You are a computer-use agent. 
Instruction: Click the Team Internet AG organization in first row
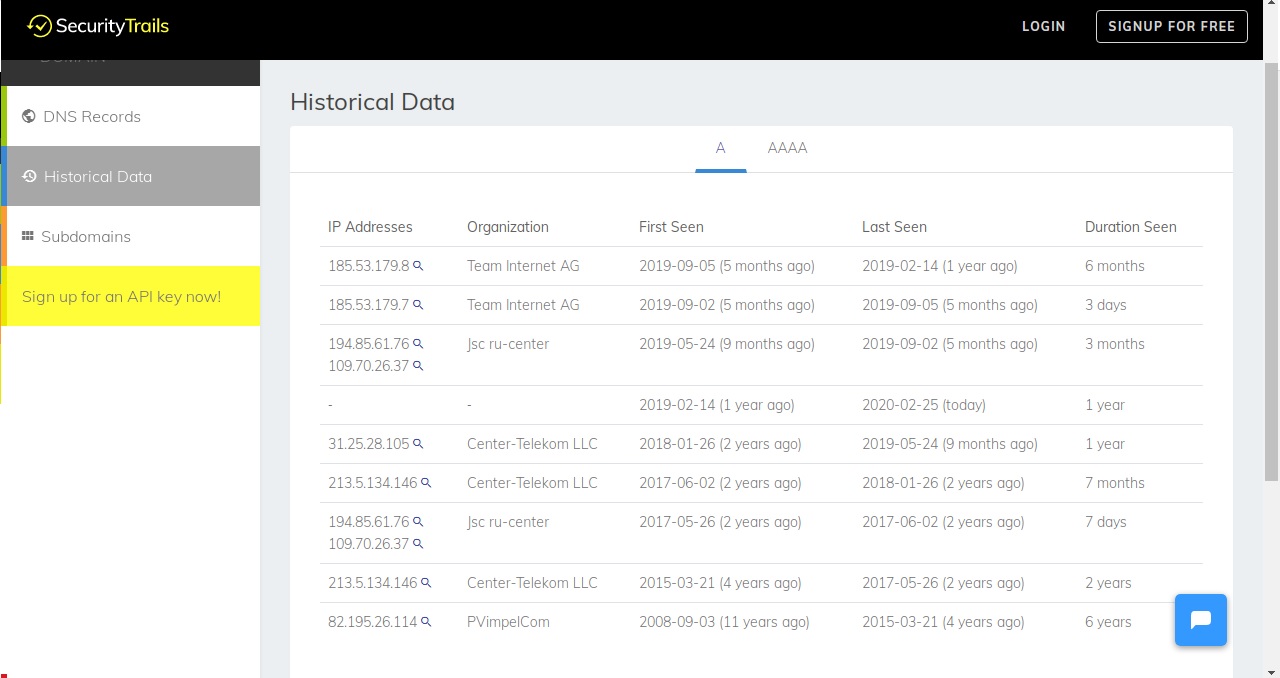(523, 266)
